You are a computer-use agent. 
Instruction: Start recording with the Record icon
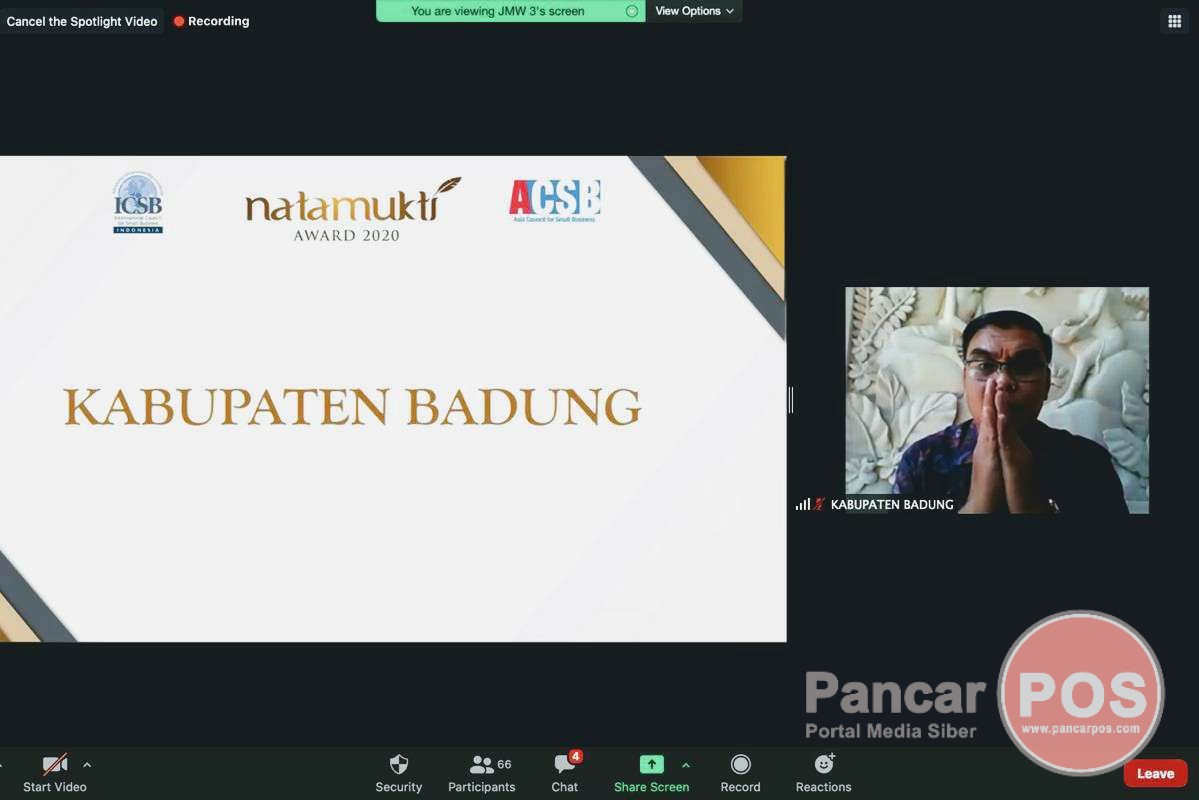pyautogui.click(x=740, y=765)
